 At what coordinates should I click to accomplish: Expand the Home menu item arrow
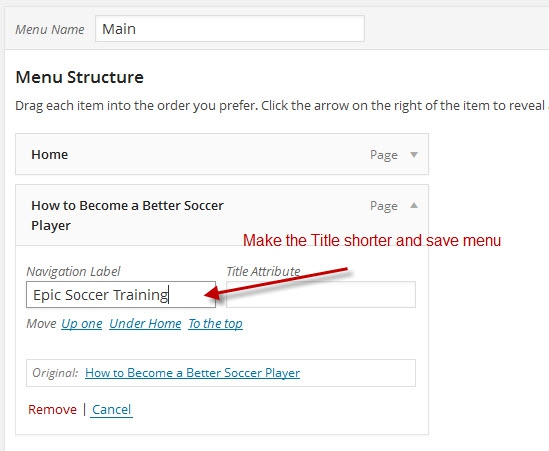414,154
